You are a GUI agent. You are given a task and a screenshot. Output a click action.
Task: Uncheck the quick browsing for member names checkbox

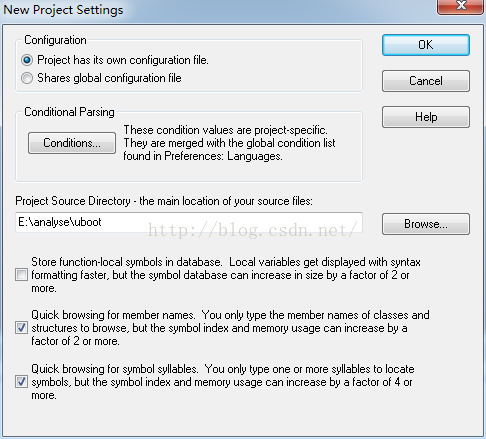21,328
